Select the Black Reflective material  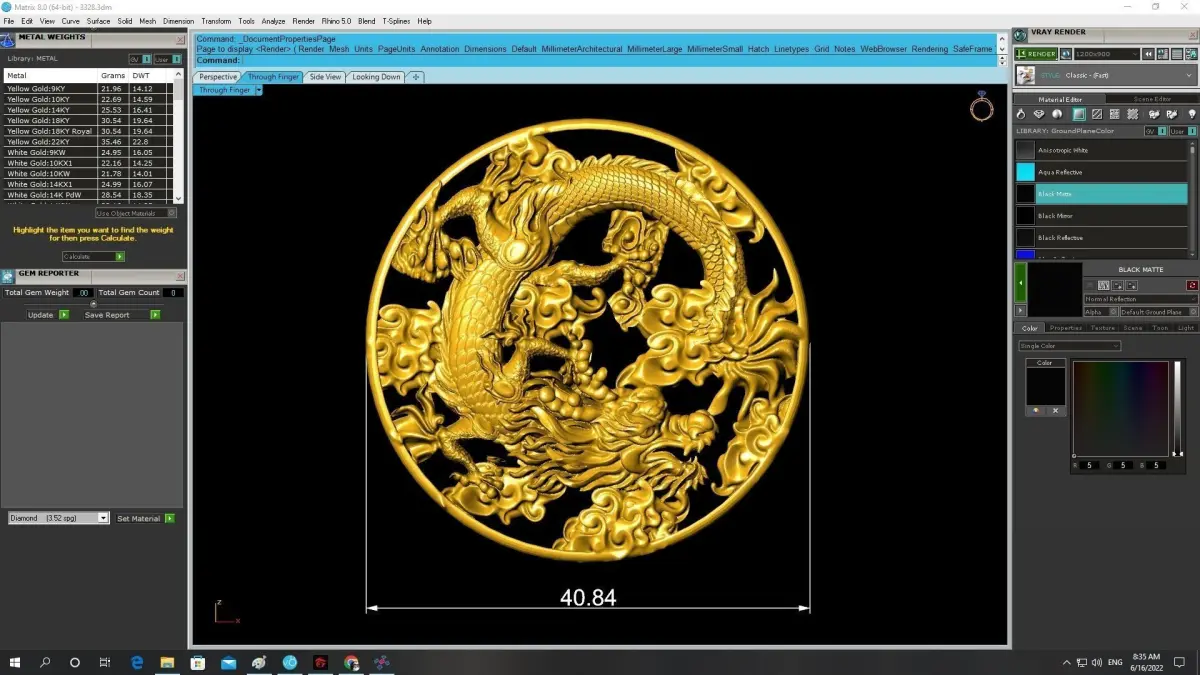pyautogui.click(x=1101, y=237)
